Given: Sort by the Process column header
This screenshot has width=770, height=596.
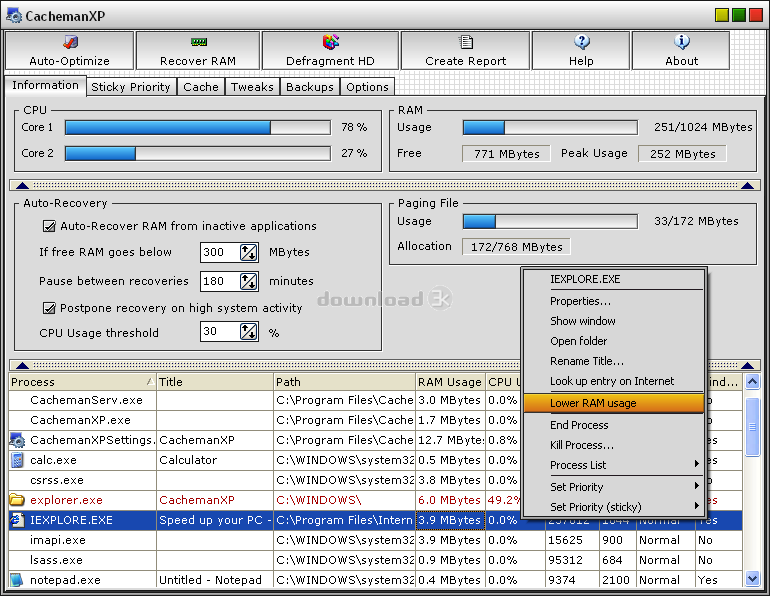Looking at the screenshot, I should click(x=82, y=382).
